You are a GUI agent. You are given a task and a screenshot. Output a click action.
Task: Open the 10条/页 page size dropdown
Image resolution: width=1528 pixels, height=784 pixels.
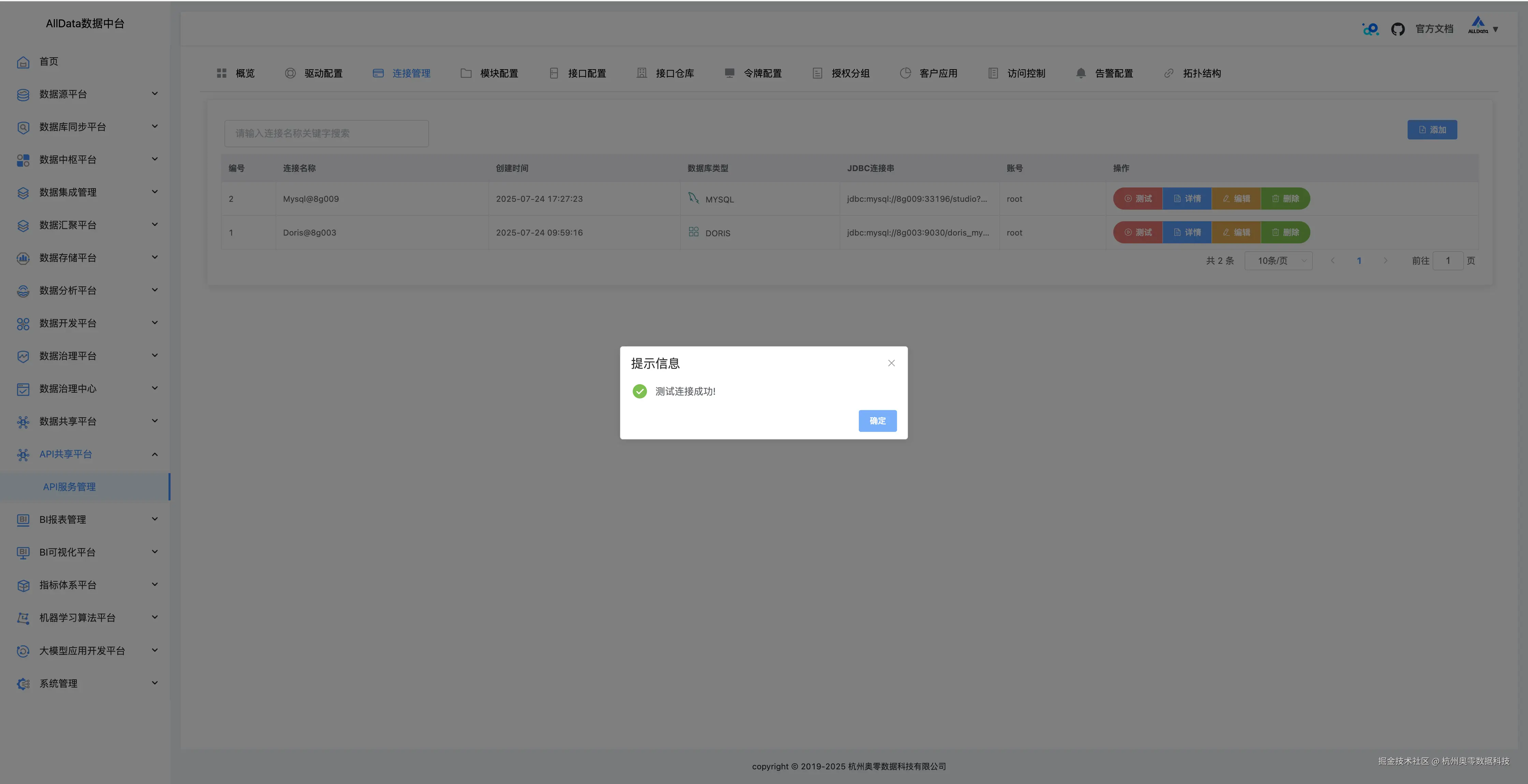tap(1278, 261)
